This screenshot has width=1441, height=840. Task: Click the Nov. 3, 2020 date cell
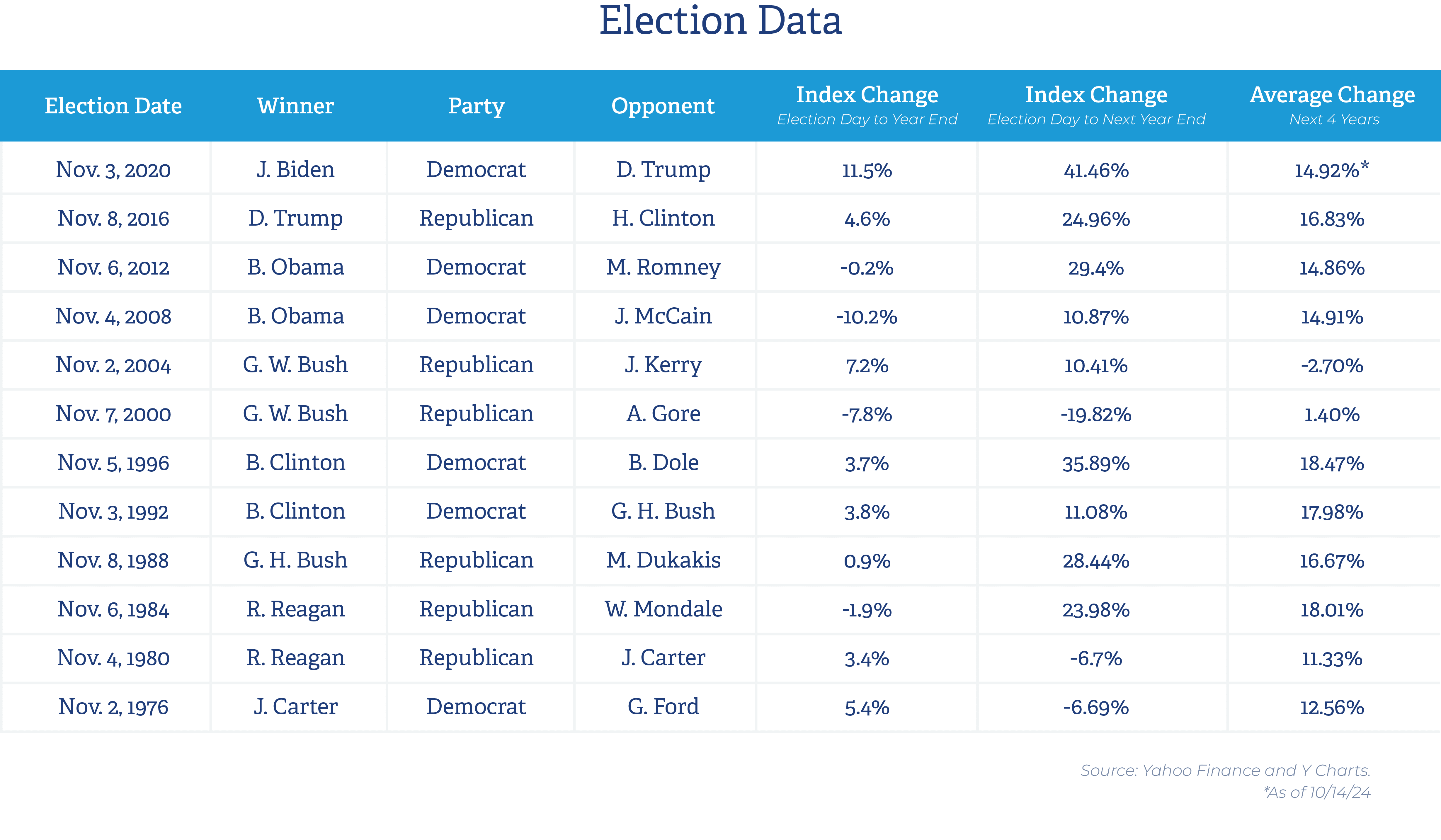pyautogui.click(x=113, y=170)
